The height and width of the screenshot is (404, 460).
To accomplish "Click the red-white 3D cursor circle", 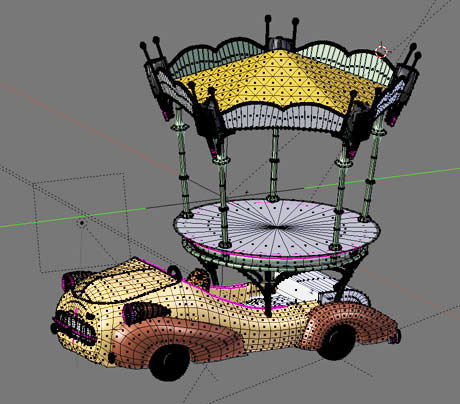I will click(x=381, y=52).
